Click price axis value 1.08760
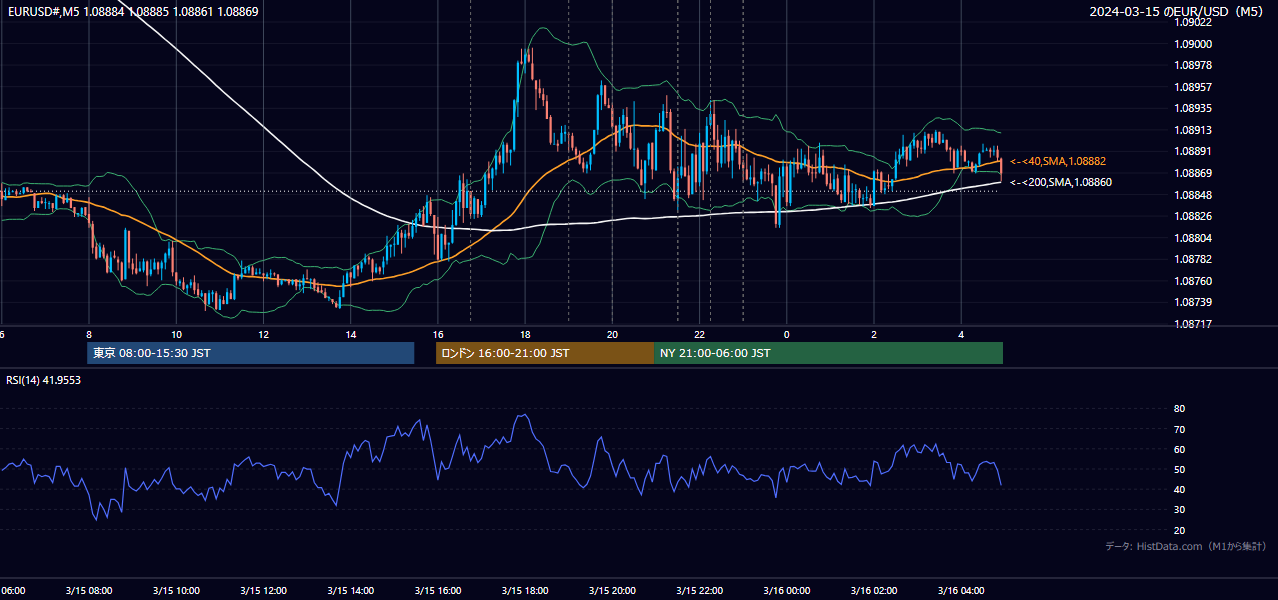The height and width of the screenshot is (600, 1278). 1193,281
